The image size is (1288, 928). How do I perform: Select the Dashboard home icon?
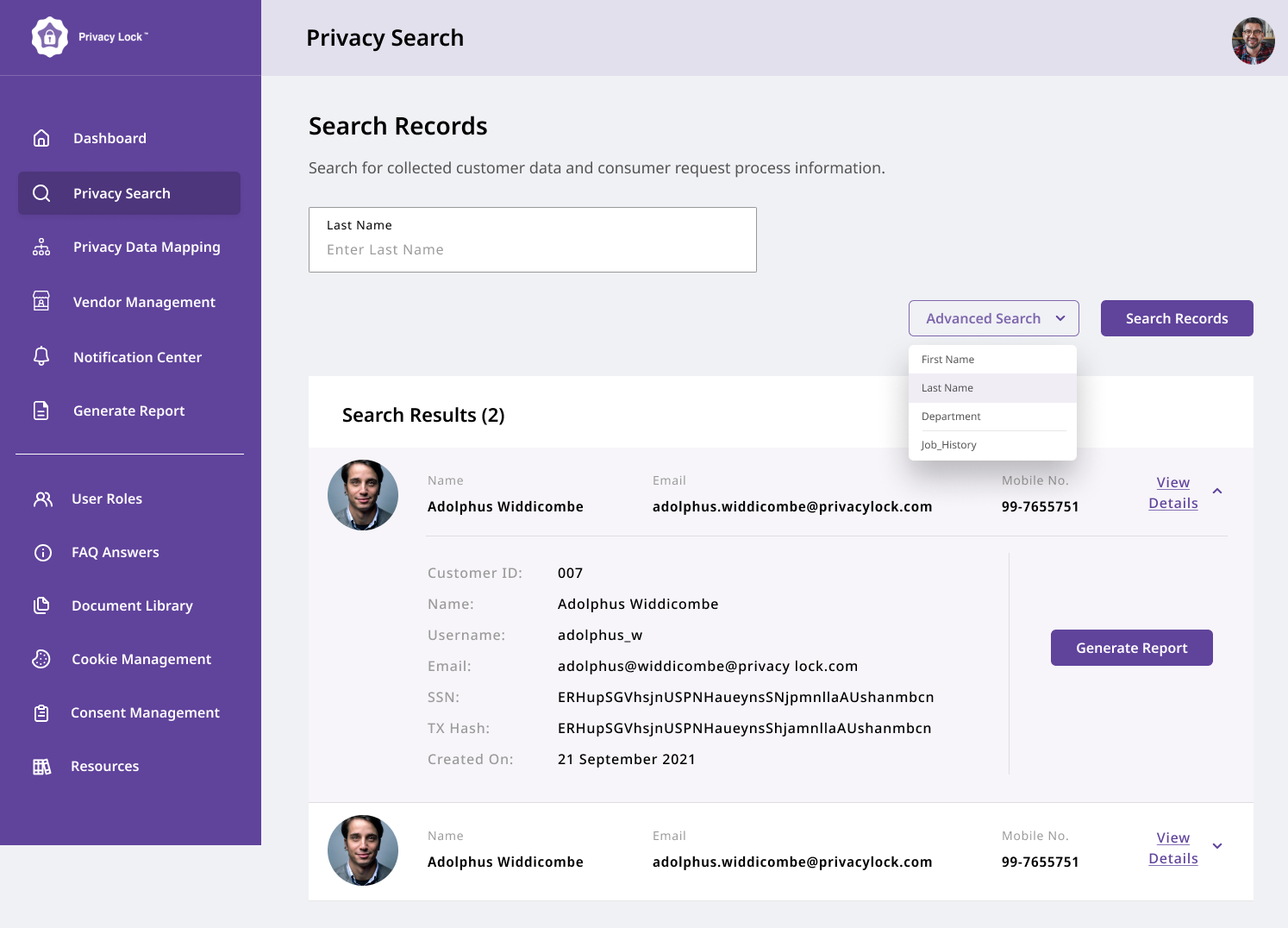(x=41, y=138)
